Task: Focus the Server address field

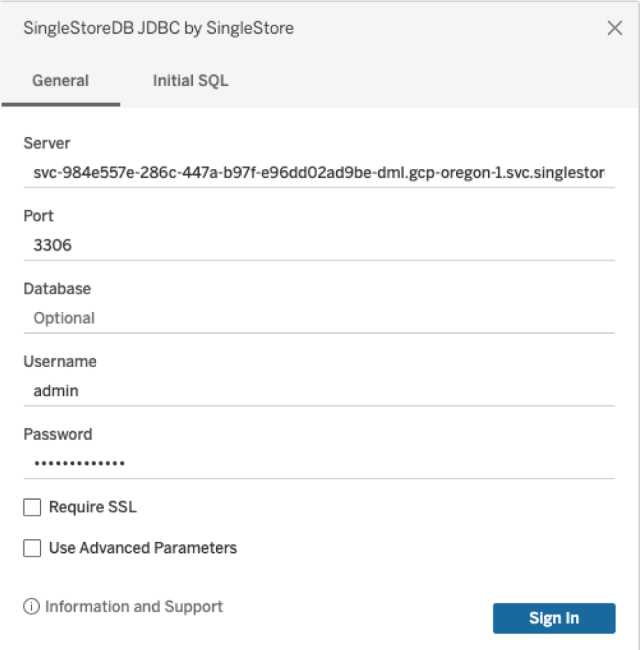Action: tap(319, 172)
